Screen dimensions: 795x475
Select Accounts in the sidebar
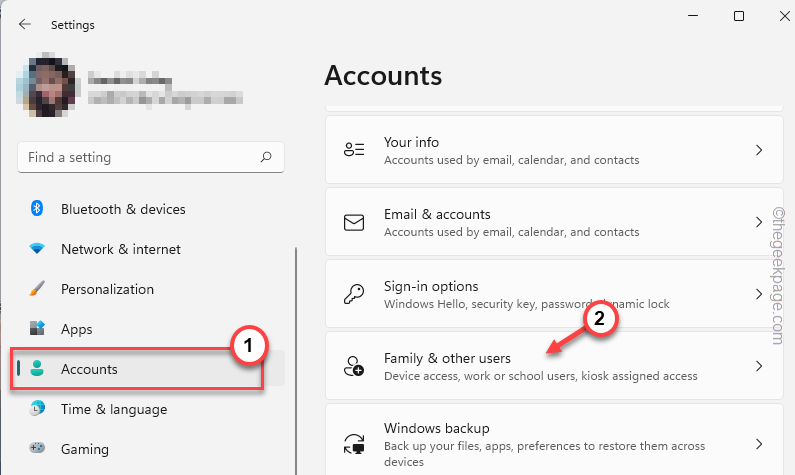[x=89, y=369]
